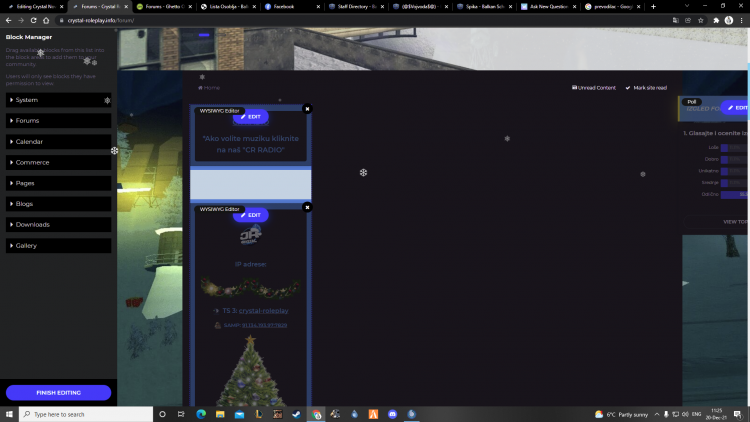Viewport: 750px width, 422px height.
Task: Expand the Commerce block category
Action: pos(58,162)
